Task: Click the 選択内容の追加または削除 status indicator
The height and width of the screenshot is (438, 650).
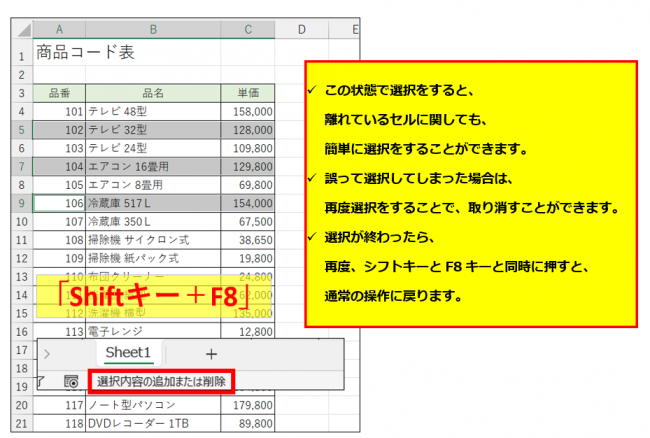Action: [163, 381]
